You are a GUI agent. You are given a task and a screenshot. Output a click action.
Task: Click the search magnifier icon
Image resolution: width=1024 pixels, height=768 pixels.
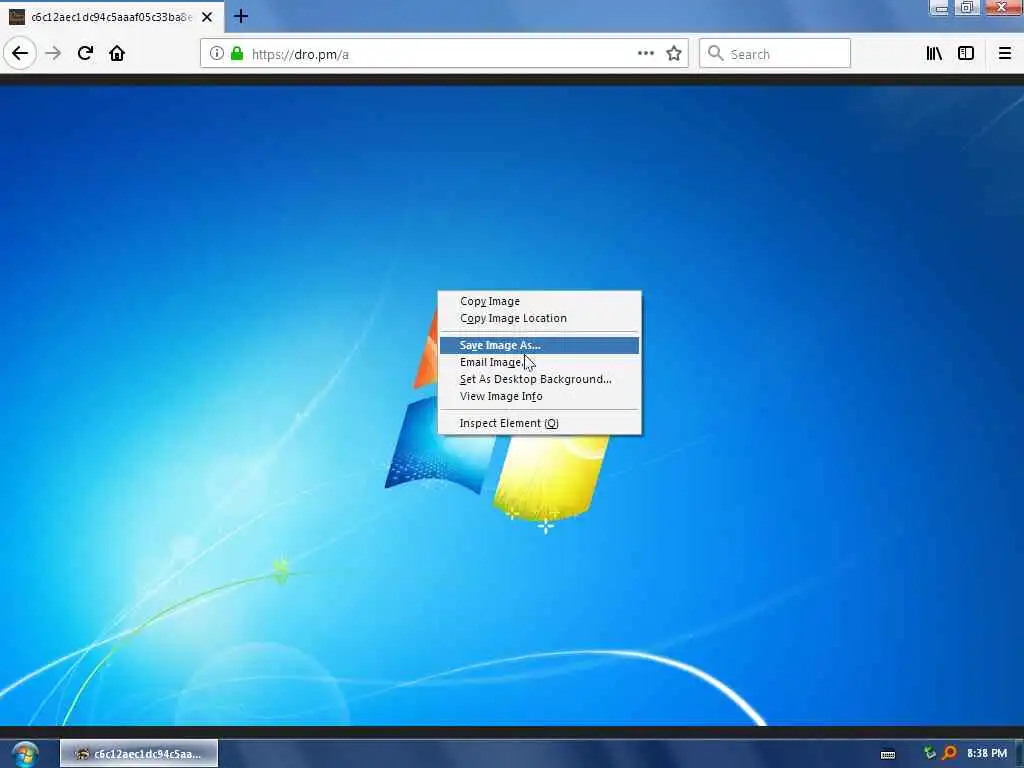point(716,54)
